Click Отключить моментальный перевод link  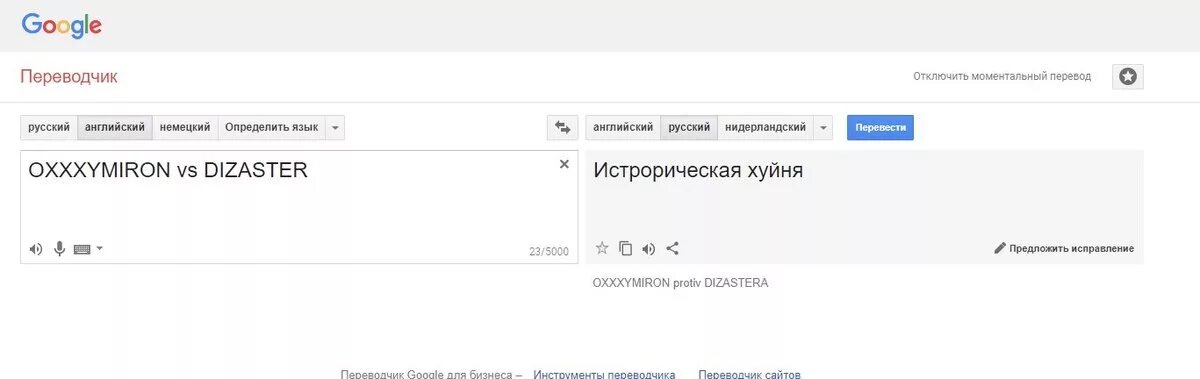pyautogui.click(x=1002, y=76)
